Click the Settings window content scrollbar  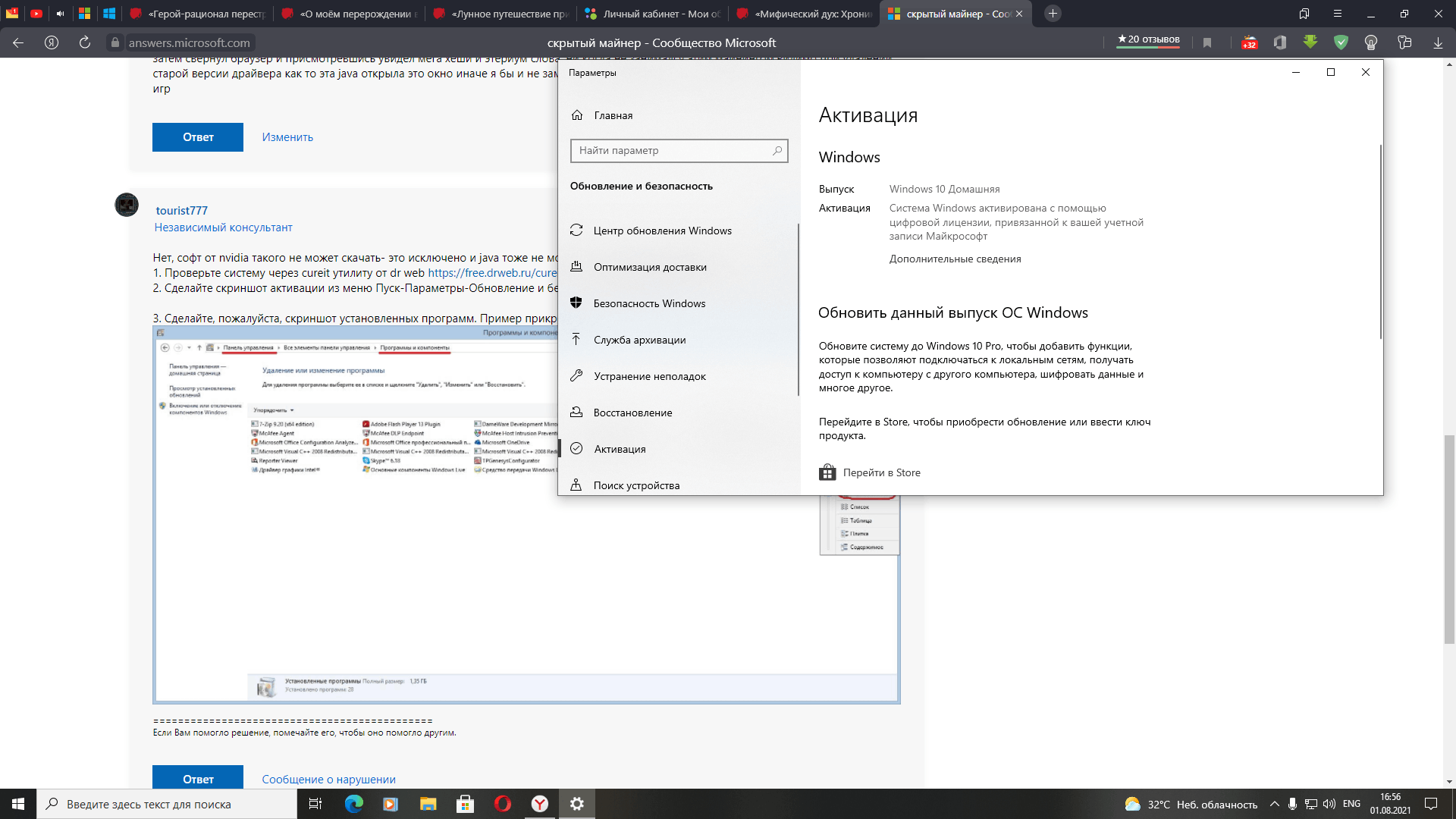coord(1380,241)
